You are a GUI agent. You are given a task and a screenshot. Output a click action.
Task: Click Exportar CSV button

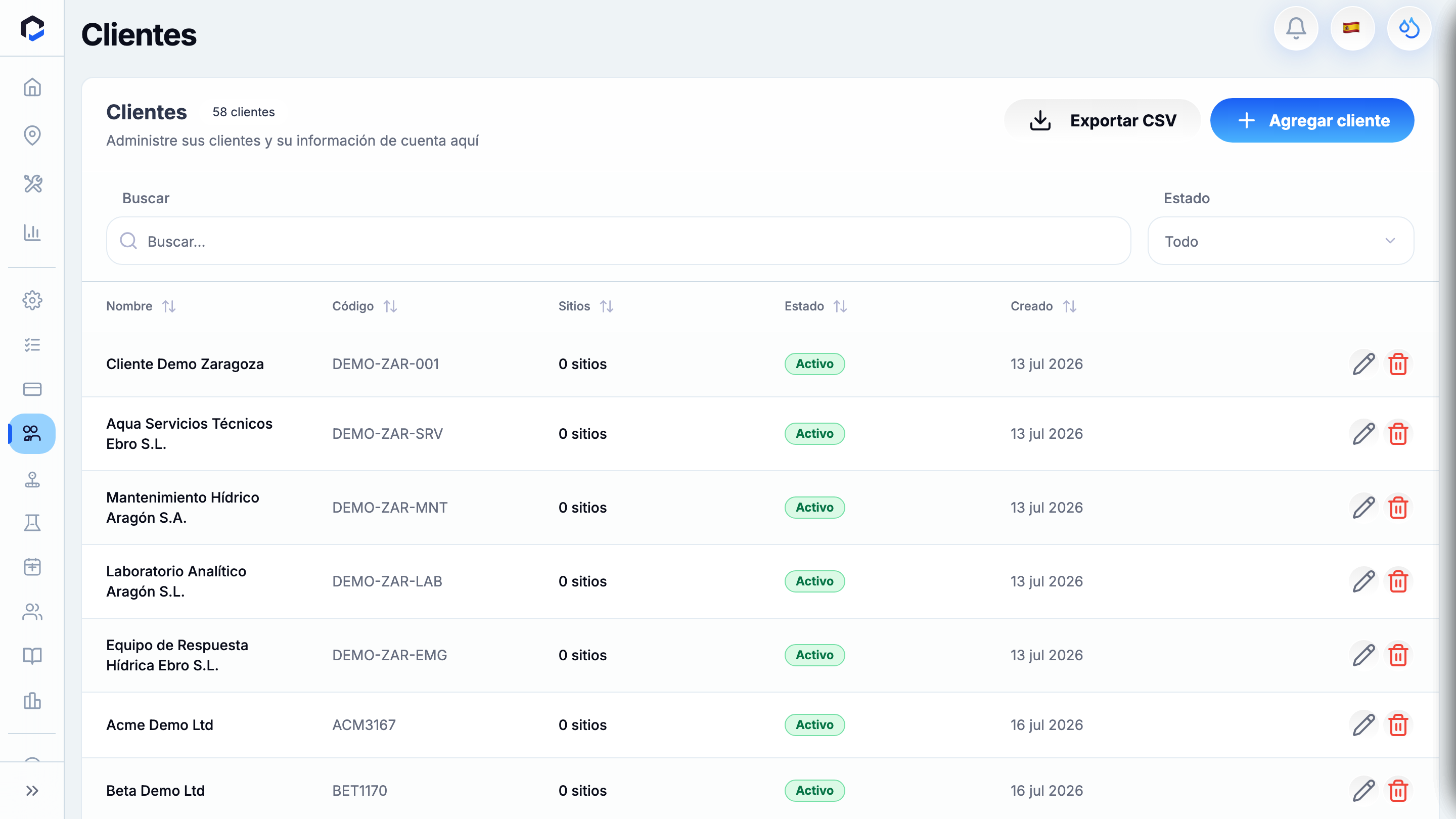point(1102,120)
